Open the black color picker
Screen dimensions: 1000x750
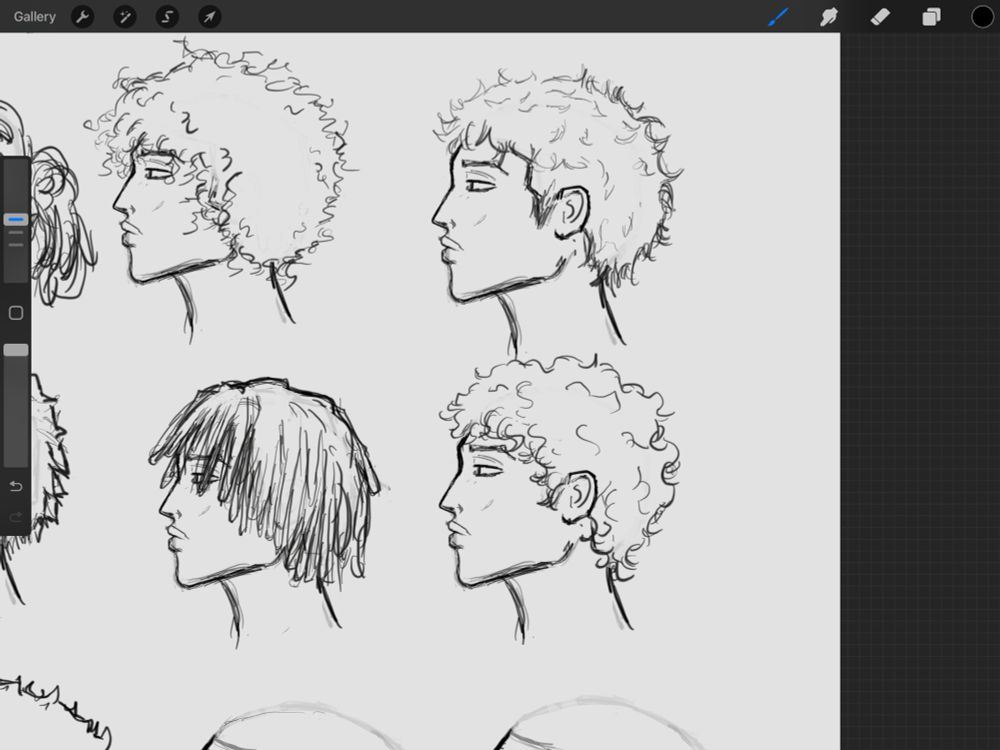982,17
